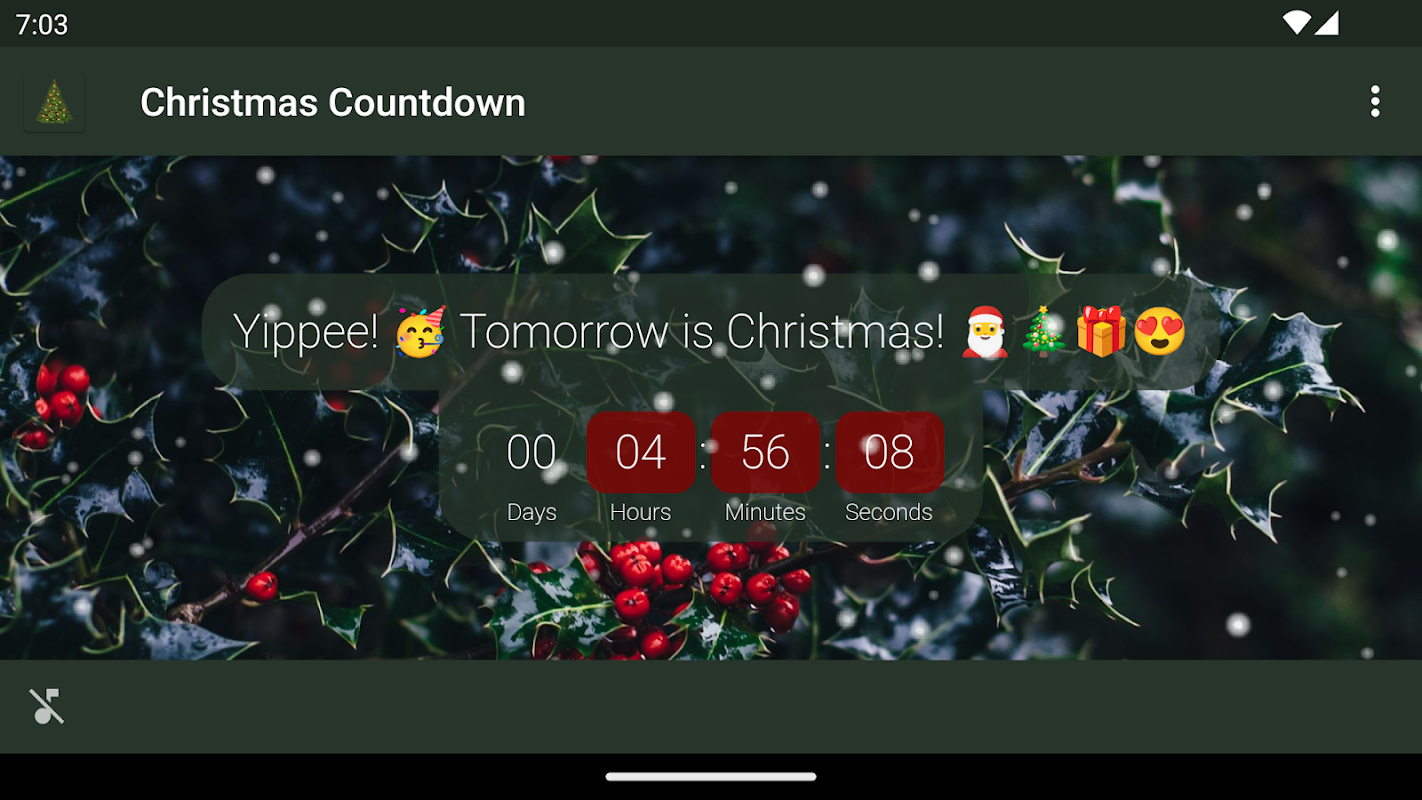
Task: Tap the 08 seconds counter box
Action: pos(889,452)
